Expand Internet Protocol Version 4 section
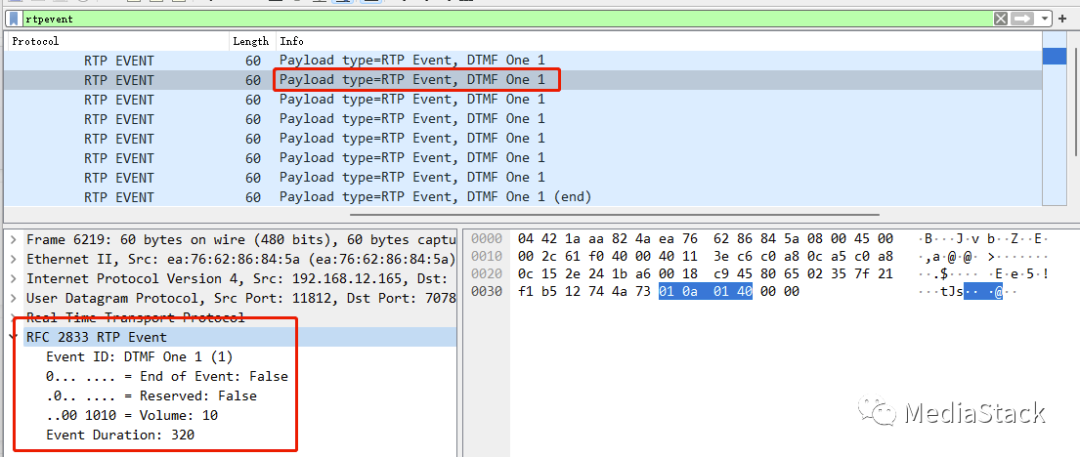This screenshot has height=457, width=1080. tap(12, 279)
